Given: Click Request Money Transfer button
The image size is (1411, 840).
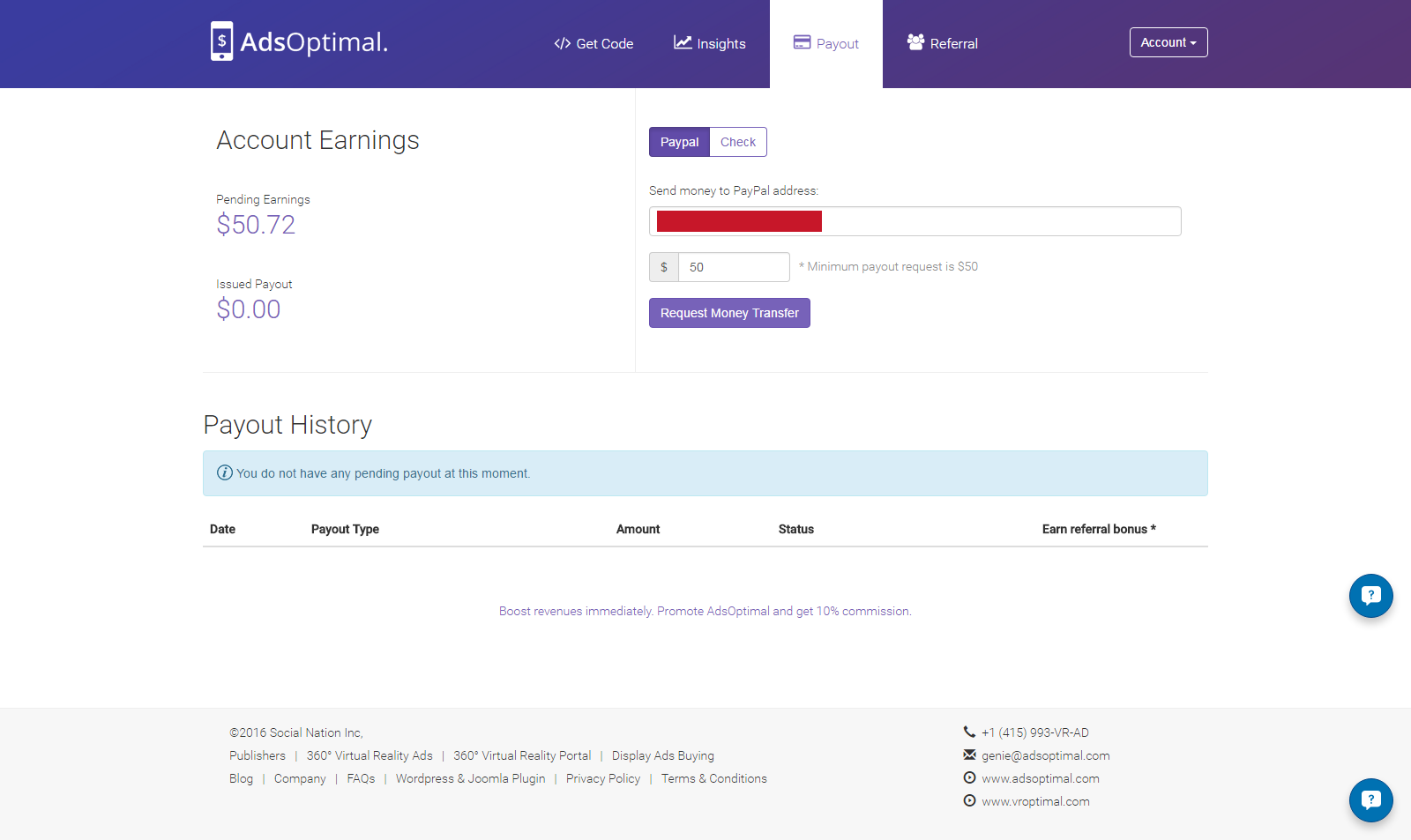Looking at the screenshot, I should click(x=729, y=313).
